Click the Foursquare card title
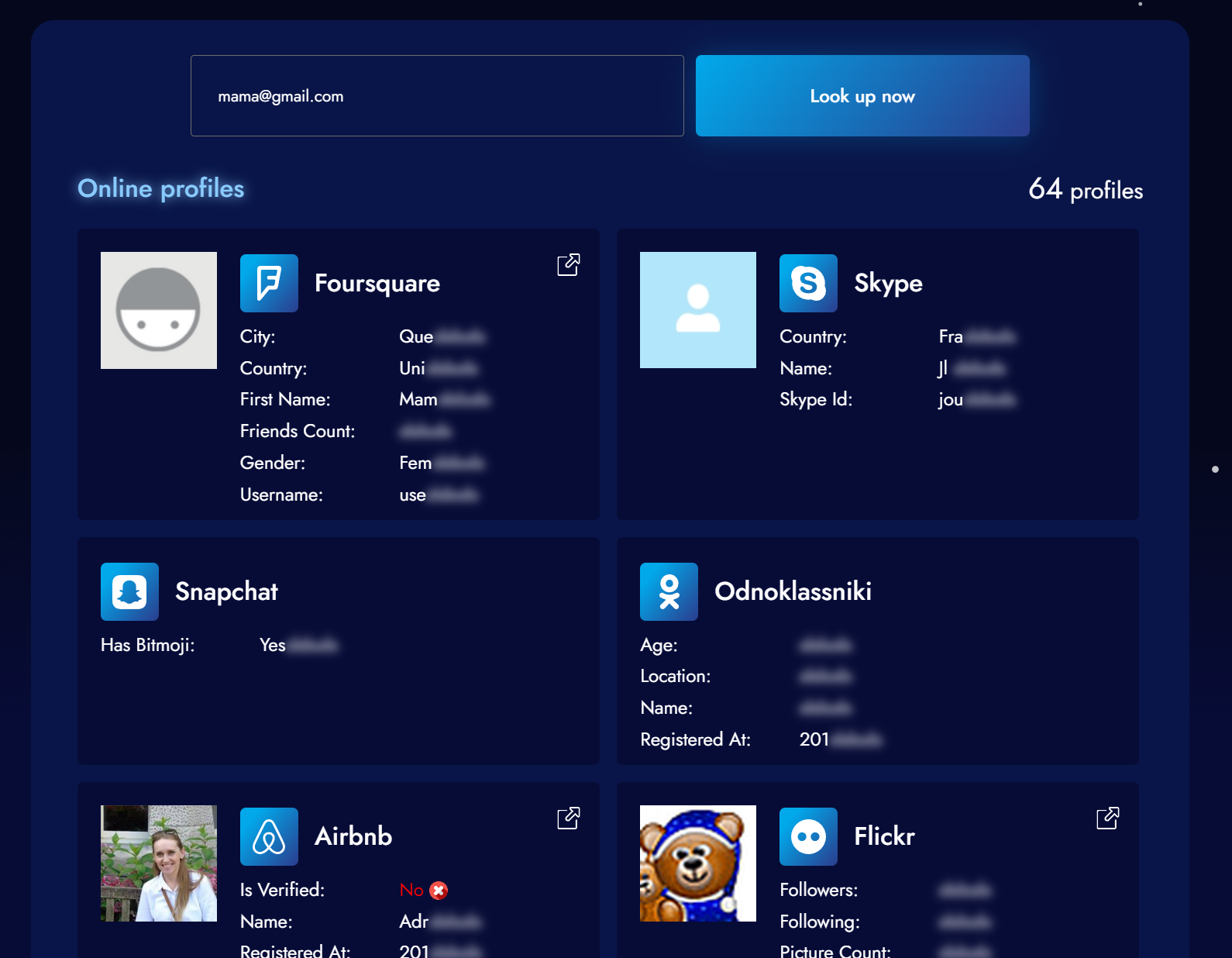 click(377, 284)
